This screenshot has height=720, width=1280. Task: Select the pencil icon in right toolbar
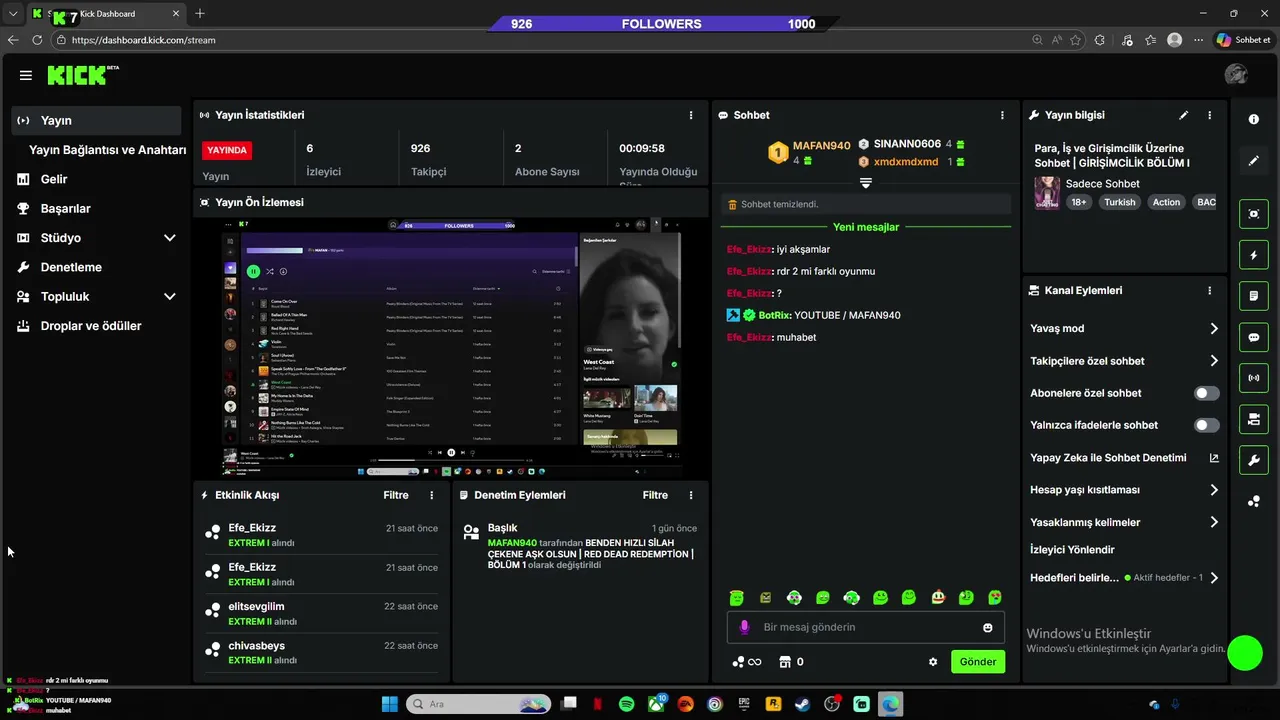[x=1254, y=160]
